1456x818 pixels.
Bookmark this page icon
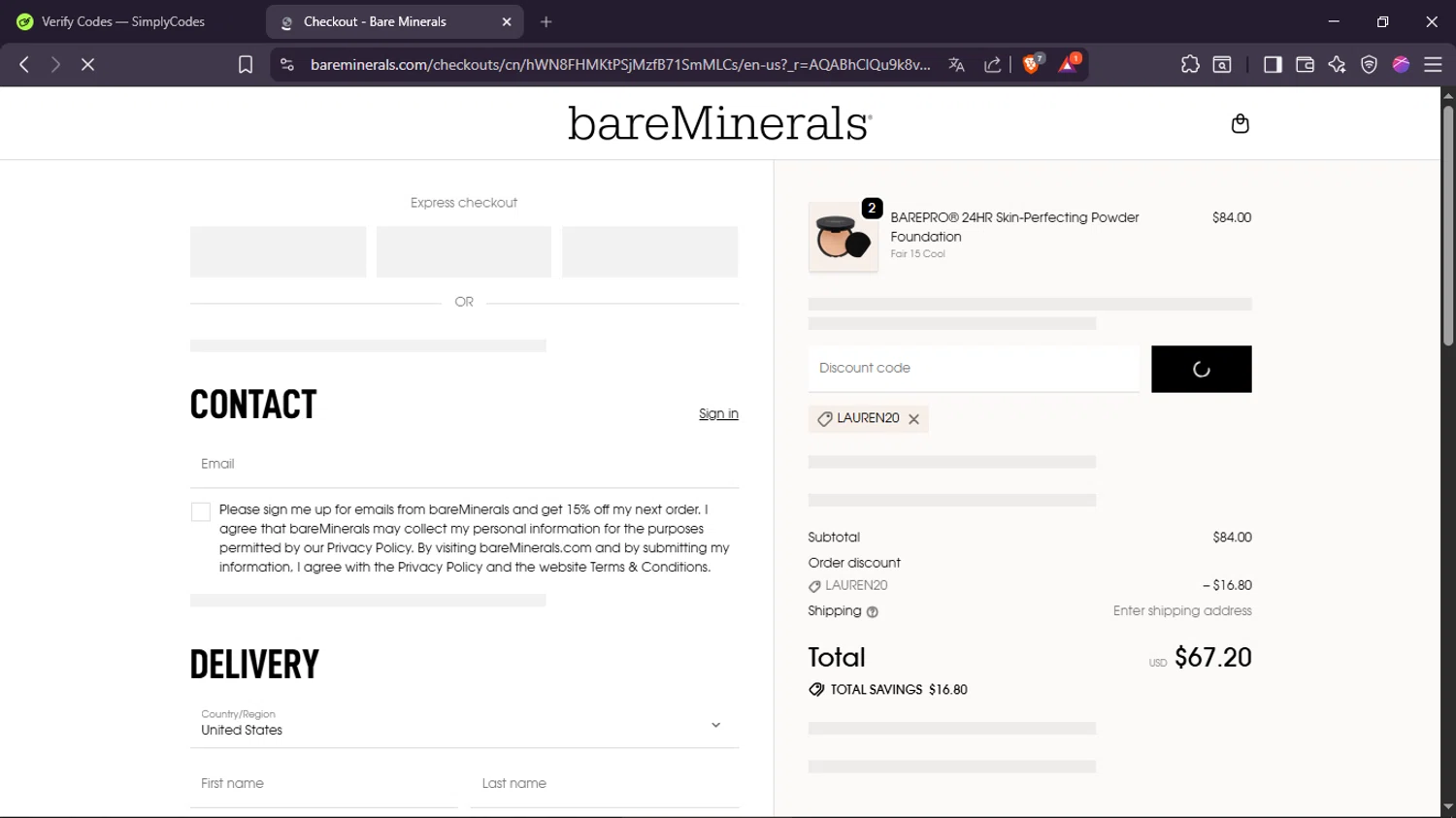[246, 64]
